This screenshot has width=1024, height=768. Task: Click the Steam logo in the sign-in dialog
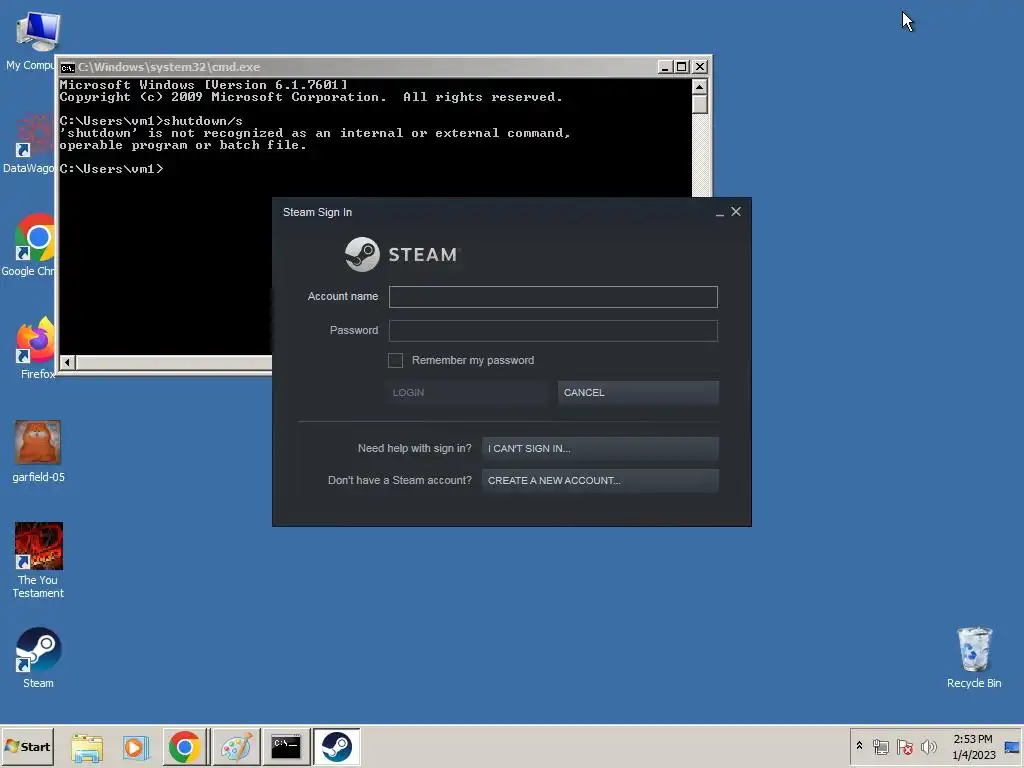point(403,254)
